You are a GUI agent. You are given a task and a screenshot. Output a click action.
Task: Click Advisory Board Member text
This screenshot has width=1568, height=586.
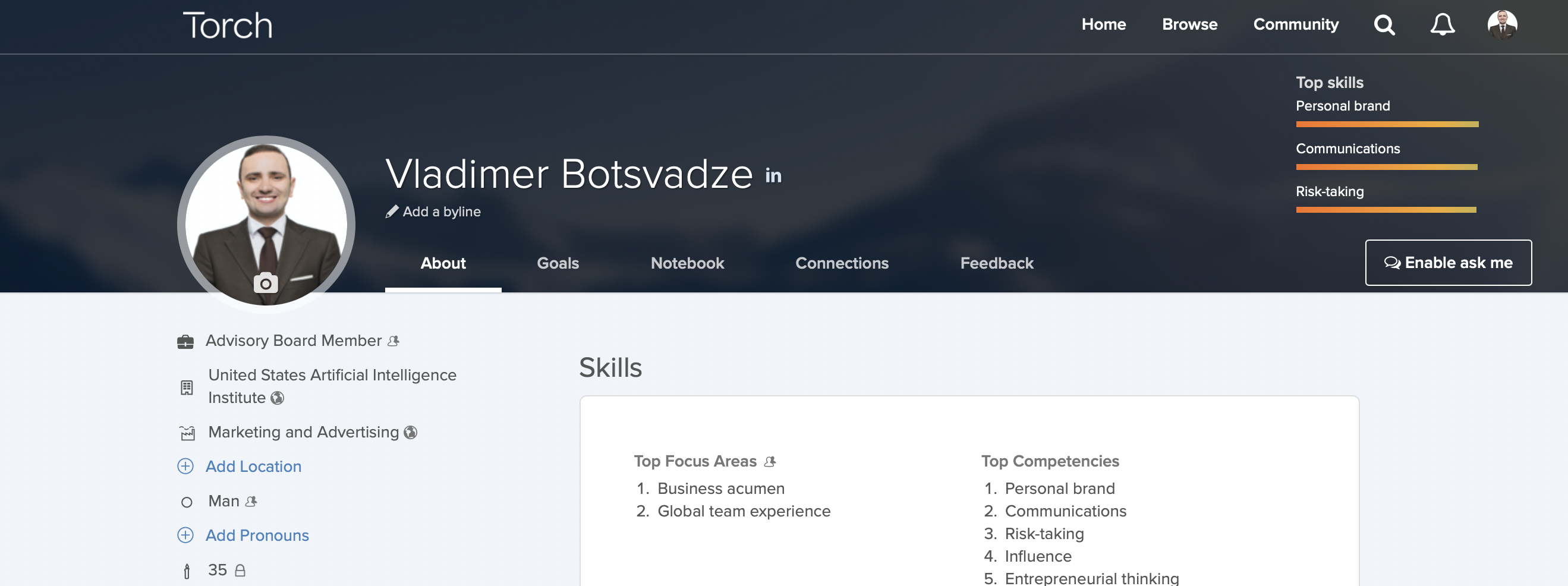(x=294, y=341)
